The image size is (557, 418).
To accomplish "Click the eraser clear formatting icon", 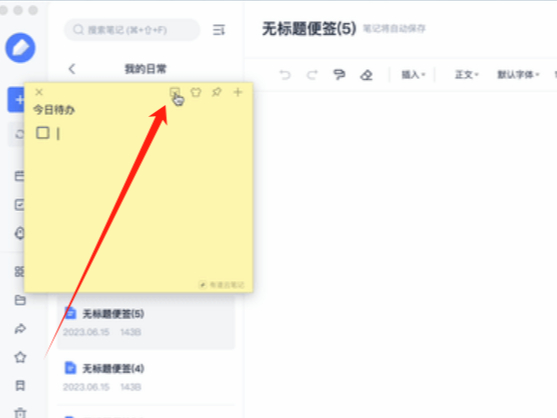I will point(367,75).
